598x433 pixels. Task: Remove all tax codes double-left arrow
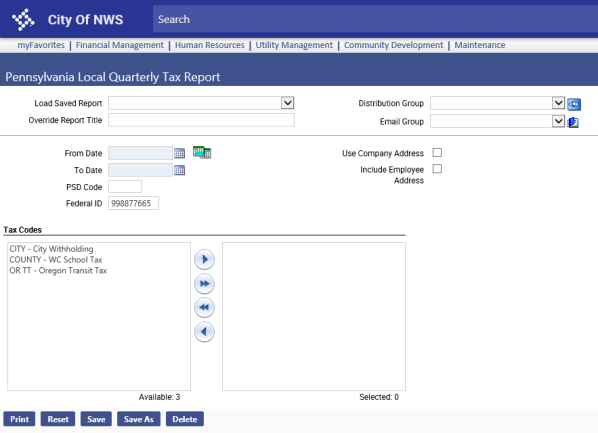(204, 307)
